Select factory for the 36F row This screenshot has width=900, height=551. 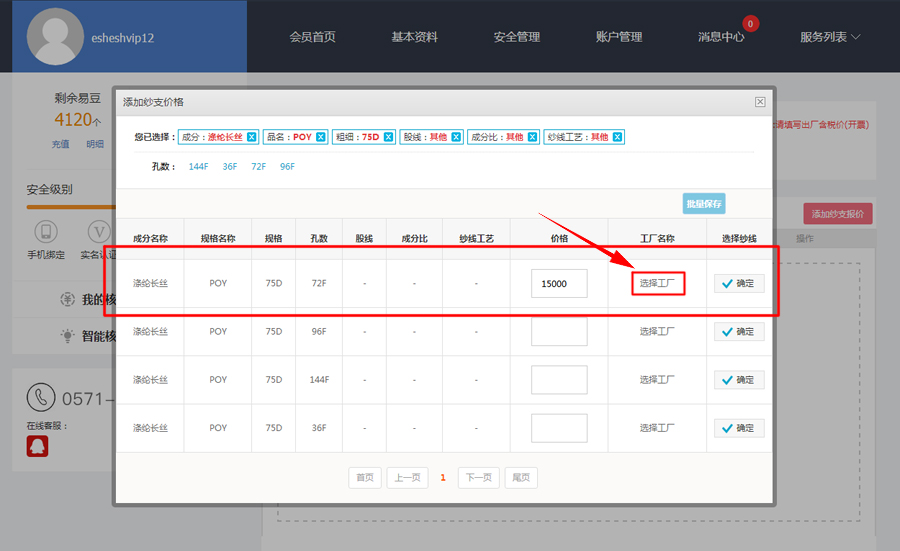(x=657, y=428)
